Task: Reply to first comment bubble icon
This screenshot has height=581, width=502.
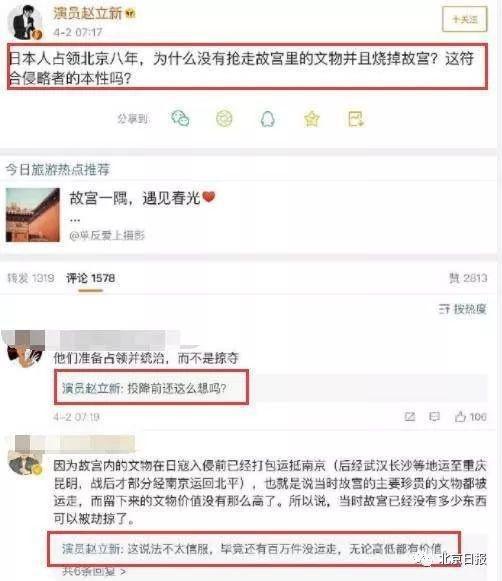Action: [x=434, y=417]
